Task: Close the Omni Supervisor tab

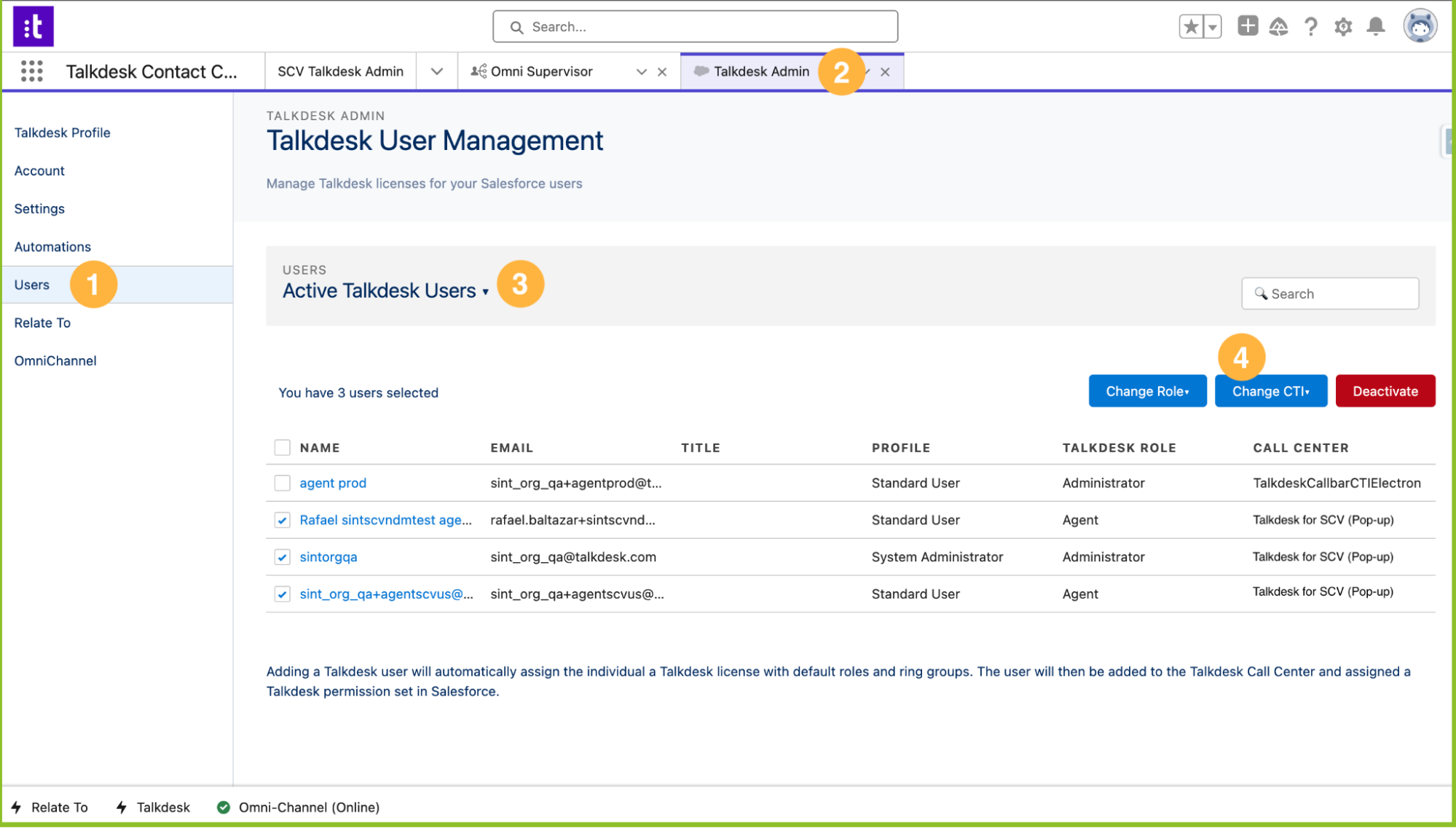Action: coord(662,72)
